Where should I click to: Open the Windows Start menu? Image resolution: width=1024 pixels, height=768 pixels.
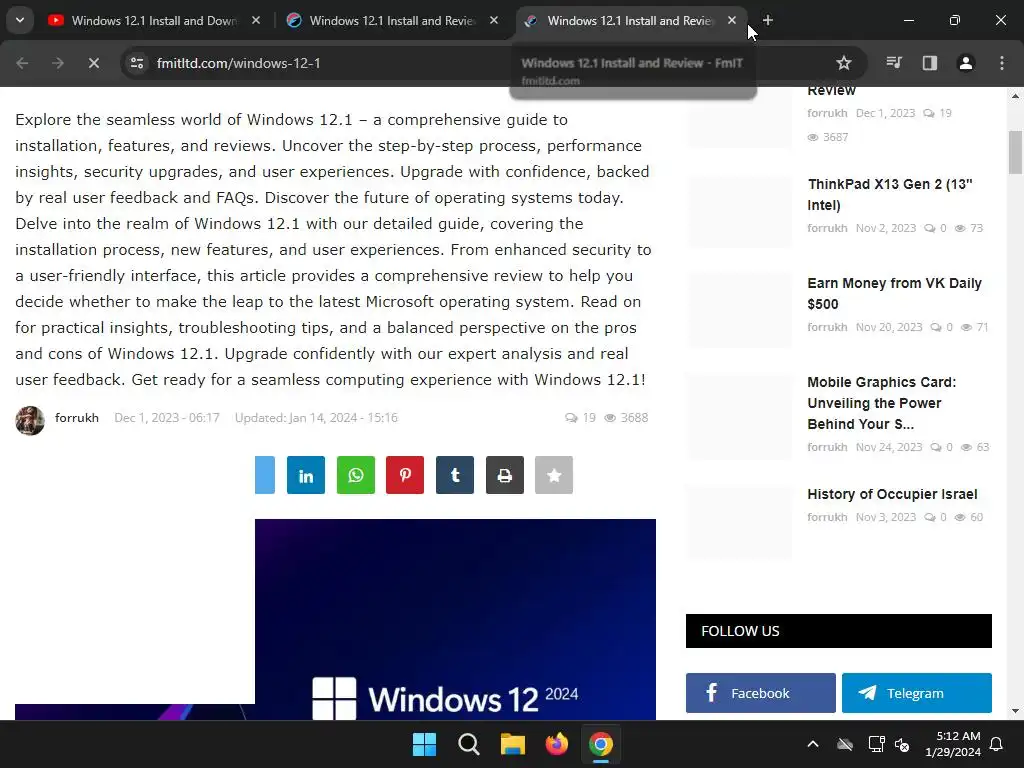(424, 744)
